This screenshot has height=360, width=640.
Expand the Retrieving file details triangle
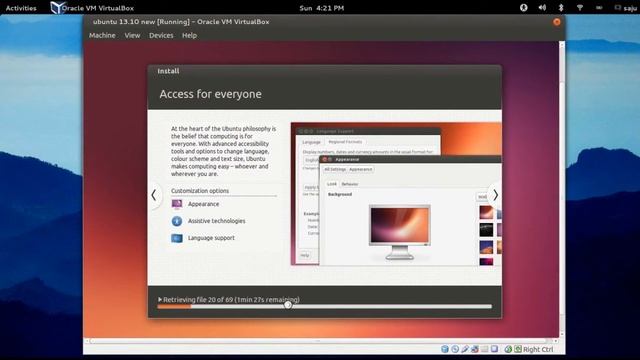[160, 300]
